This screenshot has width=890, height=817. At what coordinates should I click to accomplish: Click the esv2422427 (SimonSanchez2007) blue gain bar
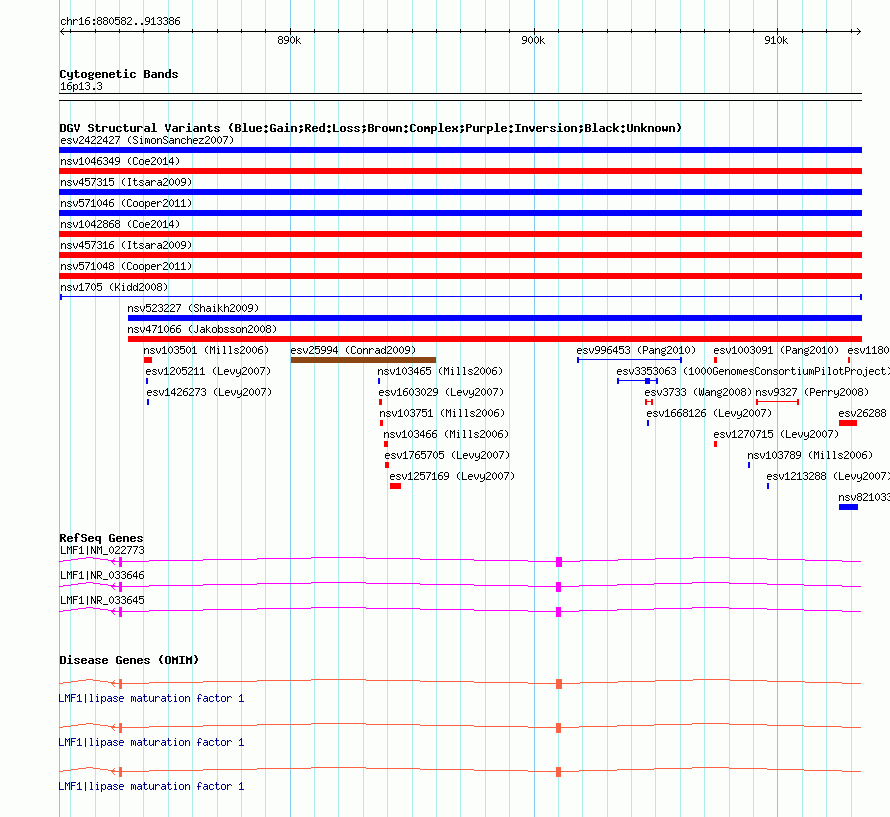(460, 150)
